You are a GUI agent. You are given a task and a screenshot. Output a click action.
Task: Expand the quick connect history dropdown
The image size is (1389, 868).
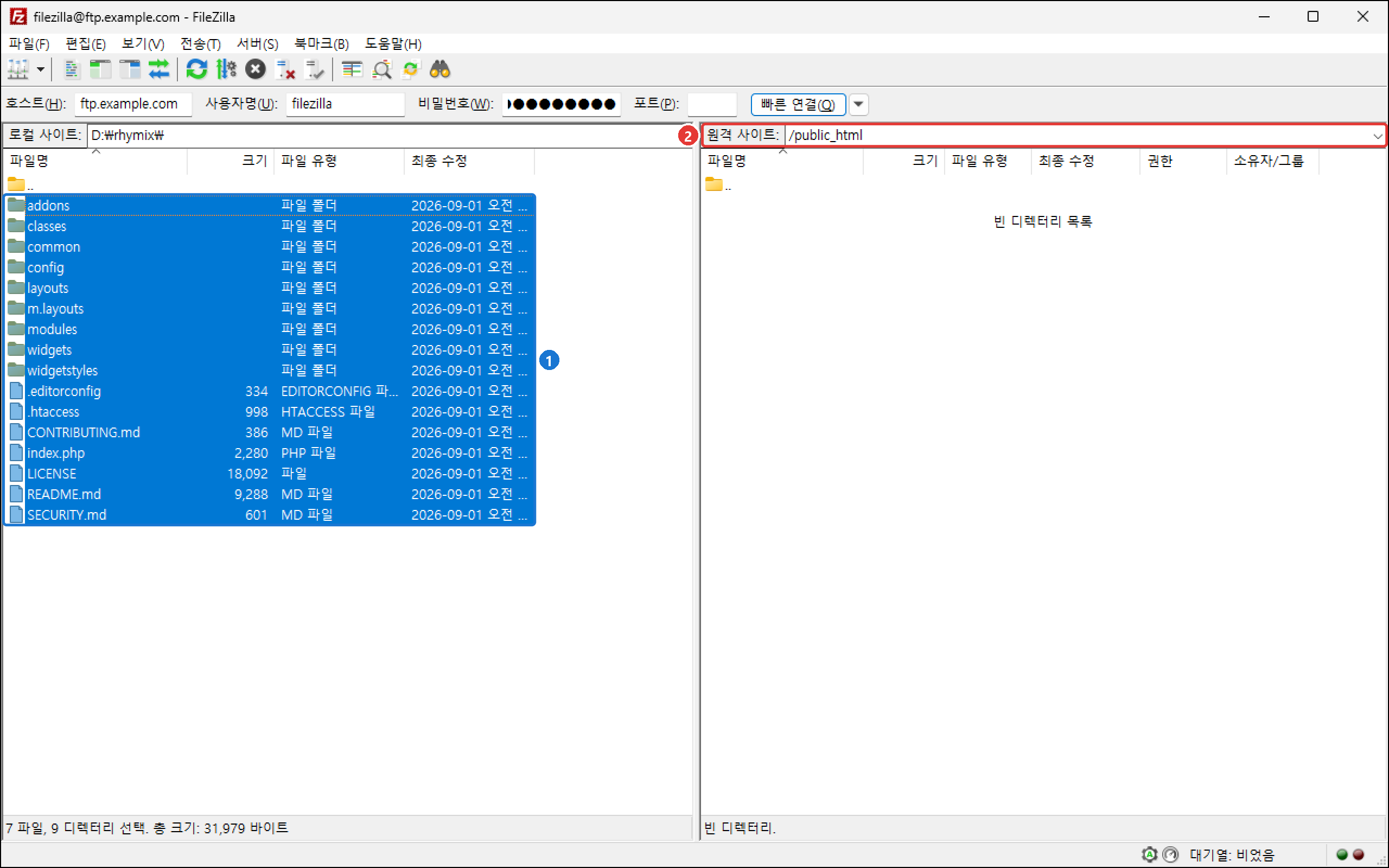(x=859, y=104)
